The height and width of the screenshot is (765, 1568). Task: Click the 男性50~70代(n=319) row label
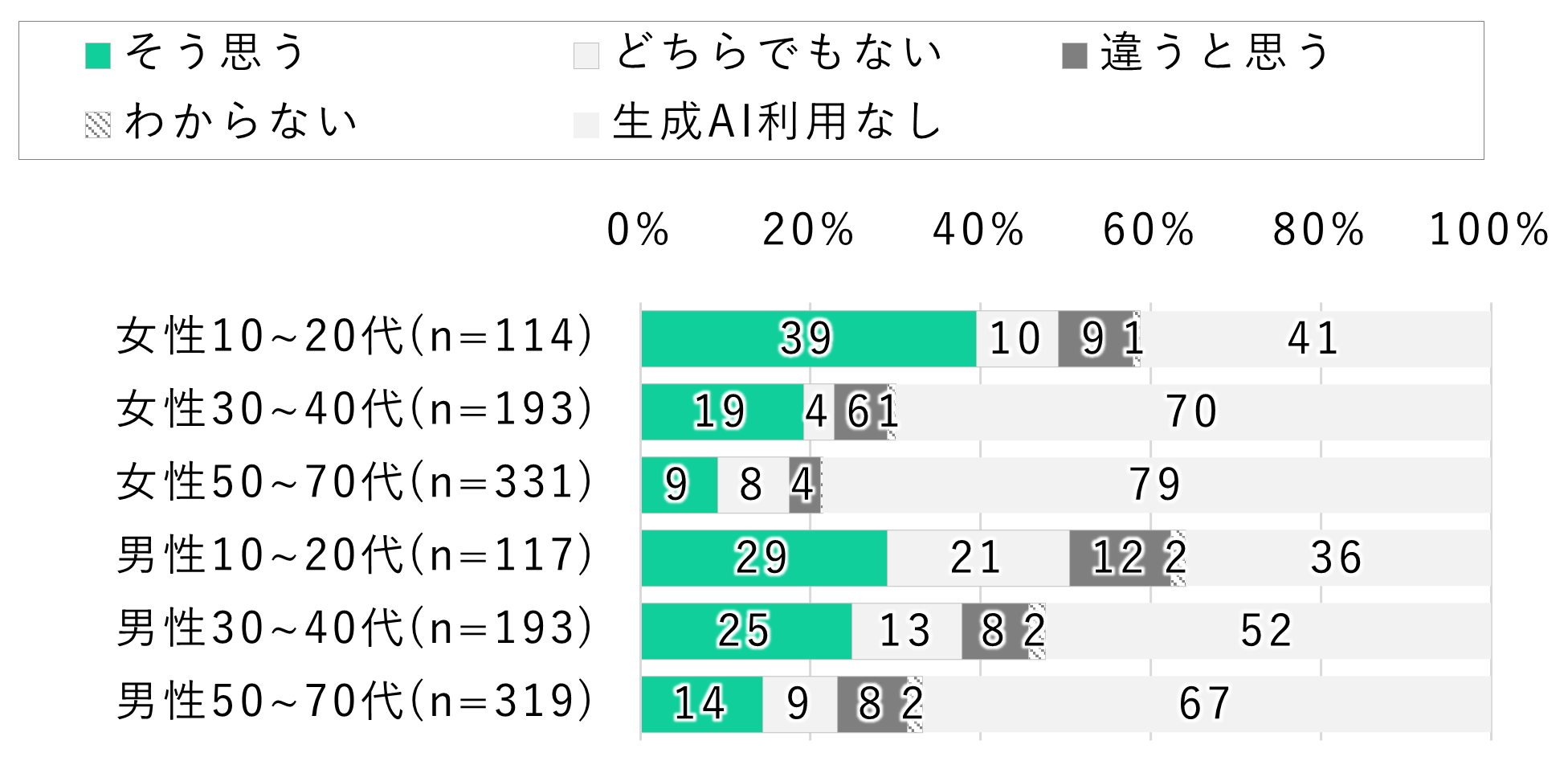click(x=355, y=702)
